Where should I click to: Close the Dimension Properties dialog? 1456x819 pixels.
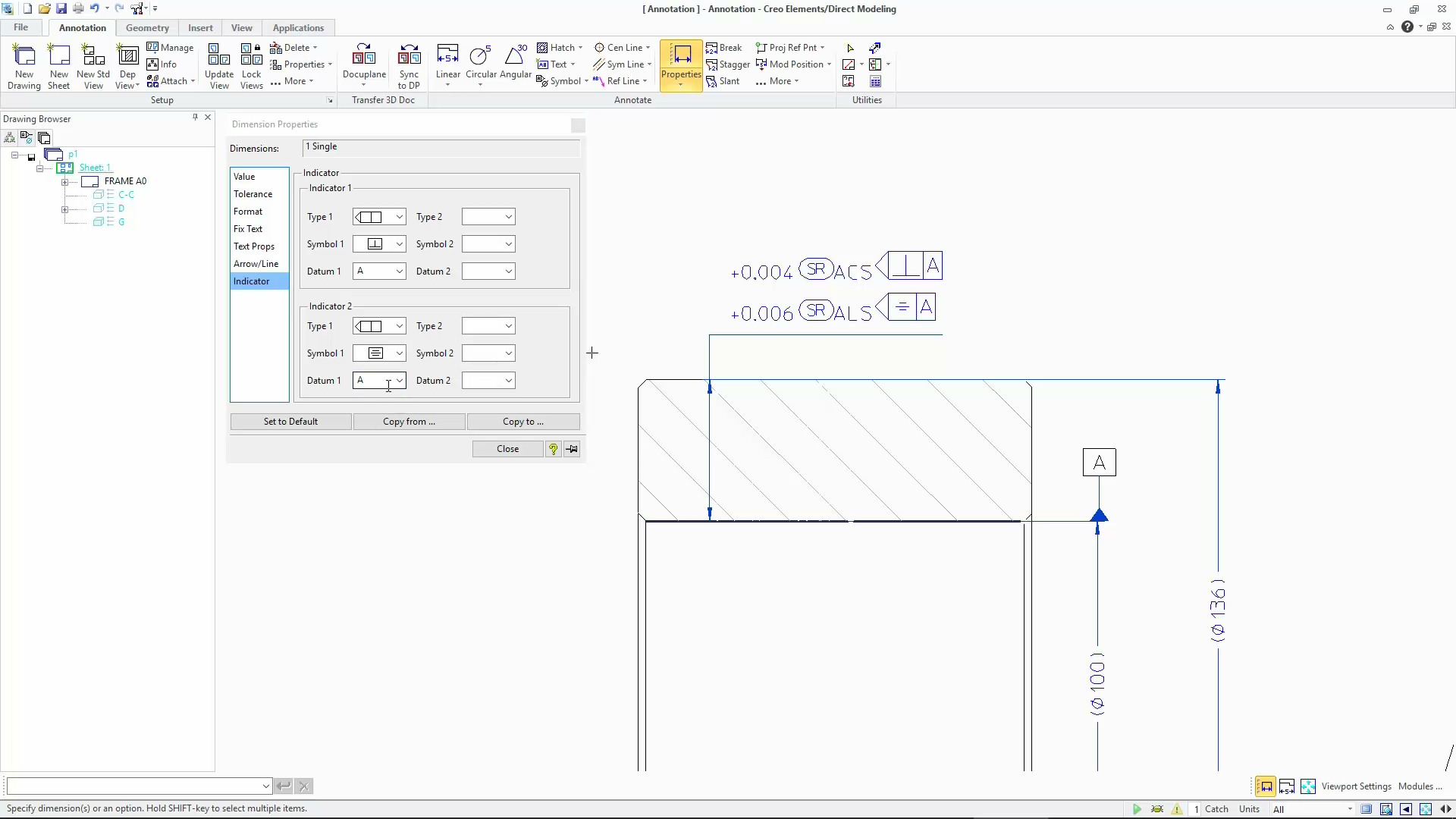[x=507, y=449]
